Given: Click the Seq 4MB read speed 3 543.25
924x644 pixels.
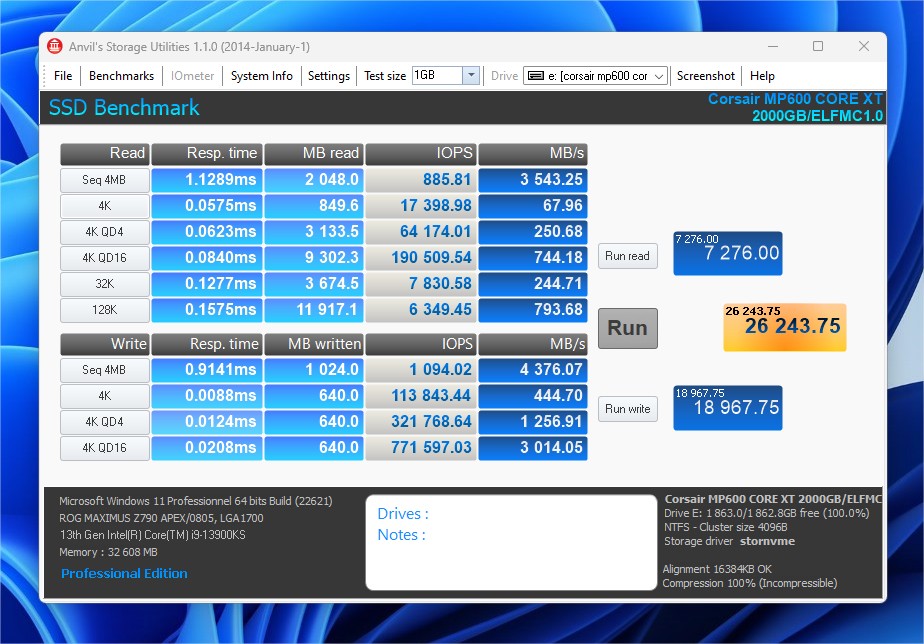Looking at the screenshot, I should click(x=533, y=180).
